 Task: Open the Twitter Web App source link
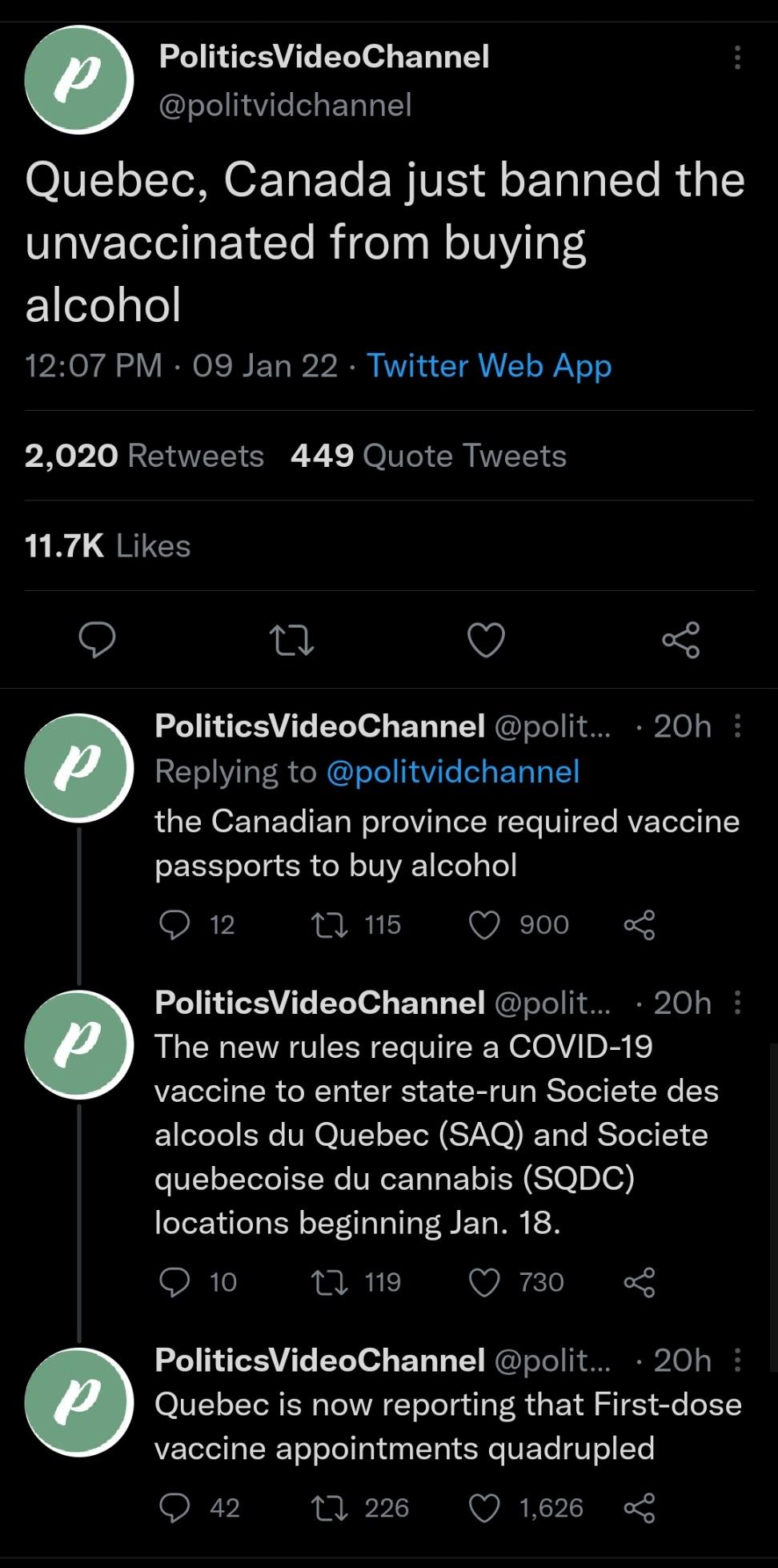489,366
